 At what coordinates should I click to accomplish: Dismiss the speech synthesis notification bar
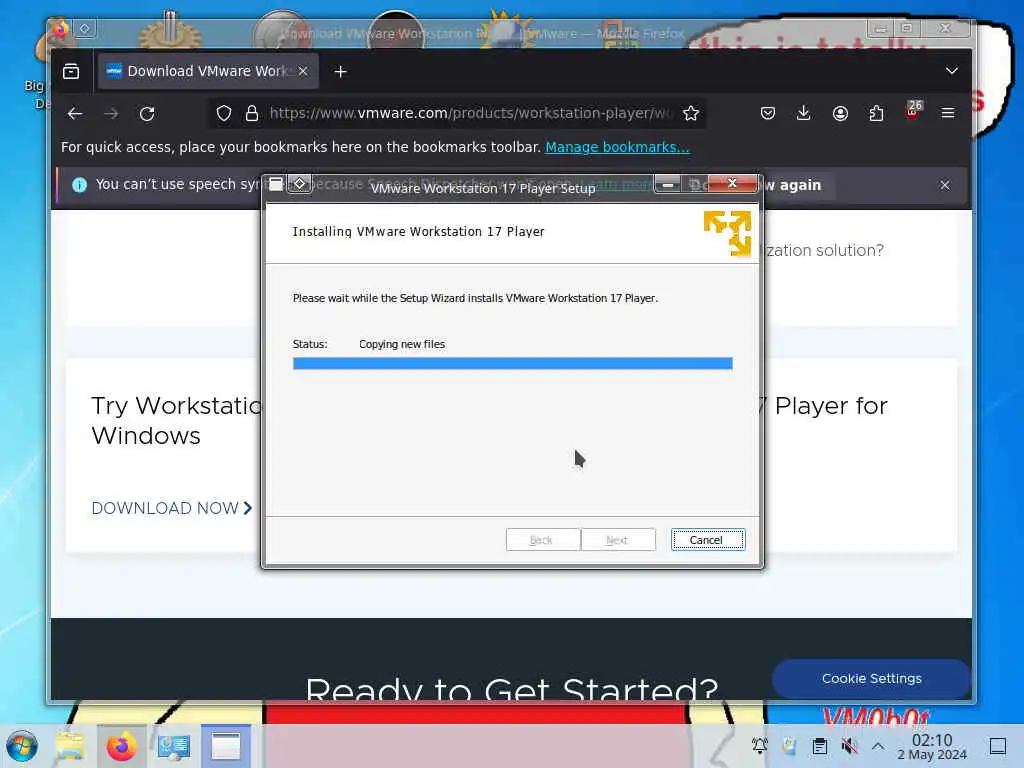(945, 185)
